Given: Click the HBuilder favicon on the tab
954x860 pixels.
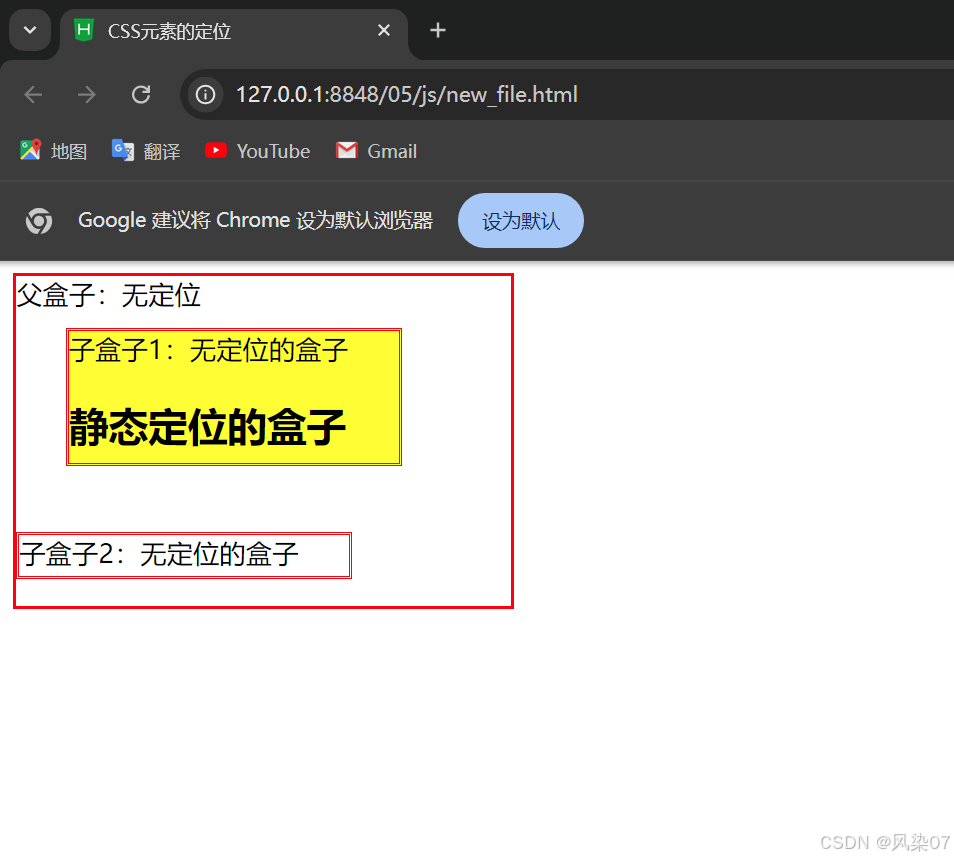Looking at the screenshot, I should coord(84,30).
